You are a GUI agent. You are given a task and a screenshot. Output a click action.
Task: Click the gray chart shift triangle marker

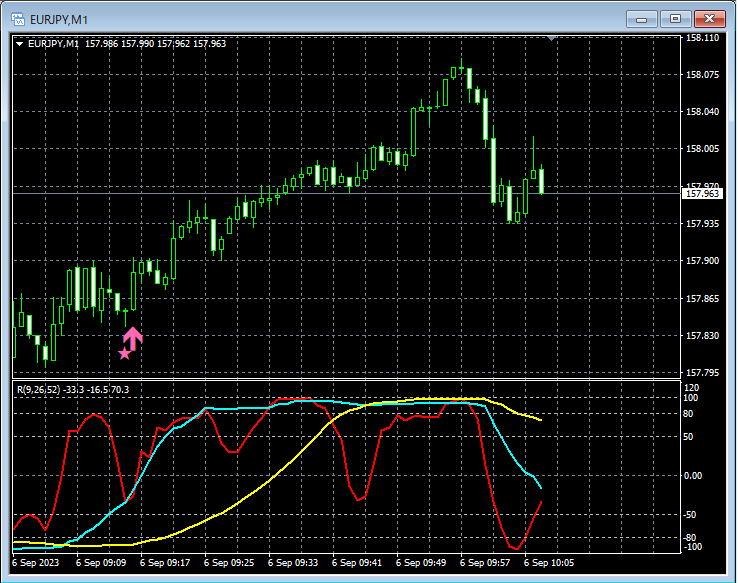[552, 38]
